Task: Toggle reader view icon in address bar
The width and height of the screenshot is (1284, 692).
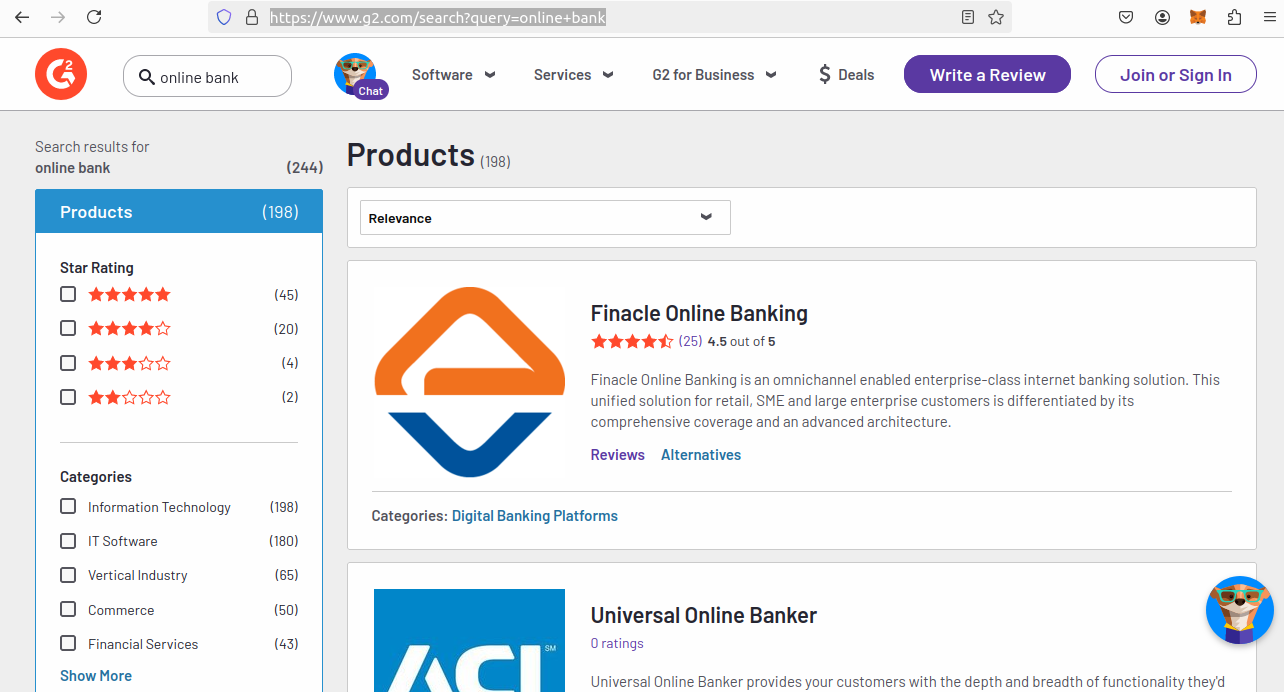Action: tap(967, 17)
